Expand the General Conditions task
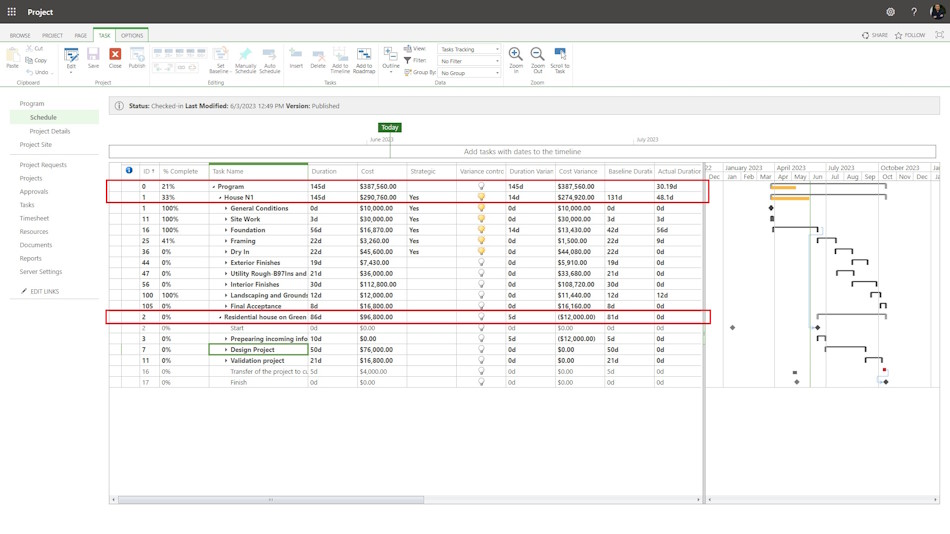Screen dimensions: 950x534 226,209
